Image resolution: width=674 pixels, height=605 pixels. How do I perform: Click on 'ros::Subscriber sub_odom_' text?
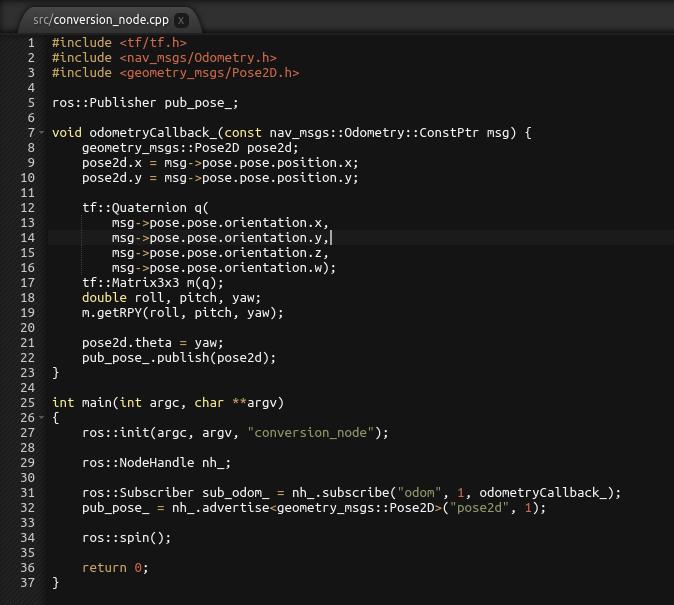(175, 493)
